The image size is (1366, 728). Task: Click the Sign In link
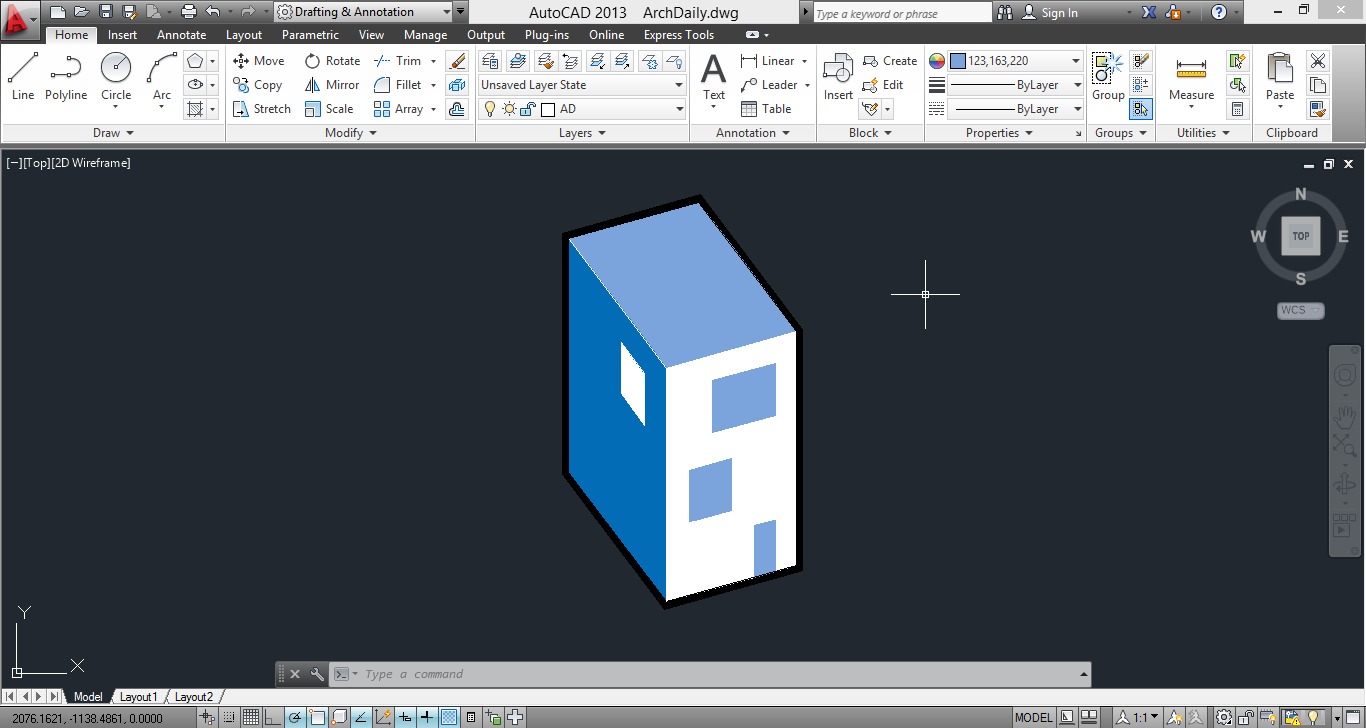point(1058,12)
